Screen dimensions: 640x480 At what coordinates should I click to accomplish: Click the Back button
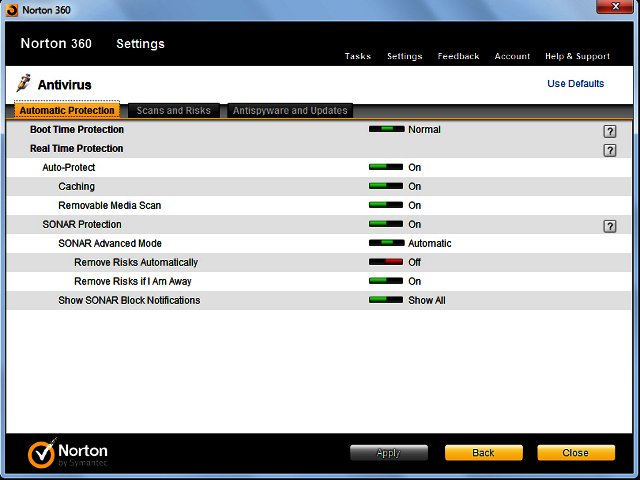pos(484,453)
